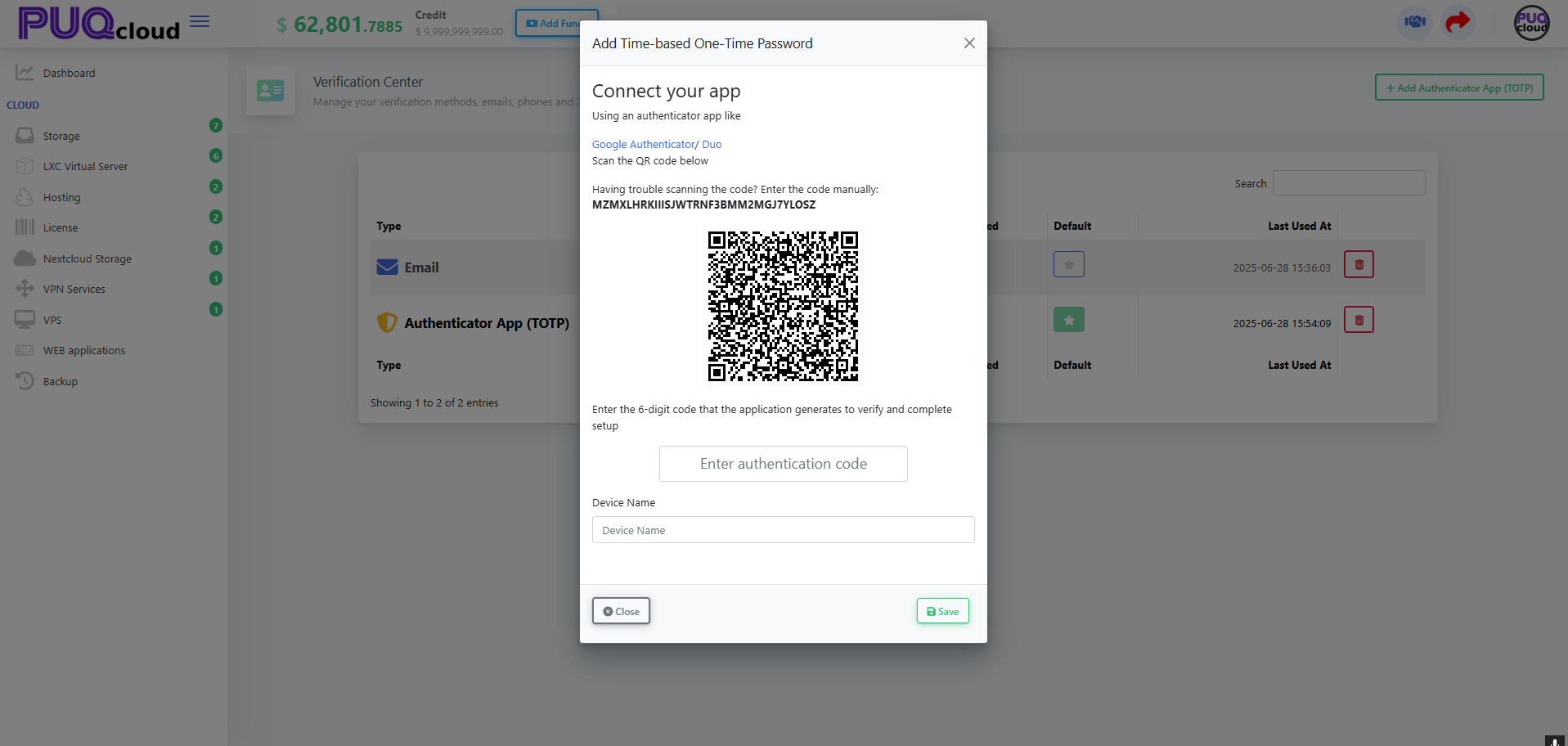Image resolution: width=1568 pixels, height=746 pixels.
Task: Open VPN Services in the sidebar
Action: pyautogui.click(x=74, y=290)
